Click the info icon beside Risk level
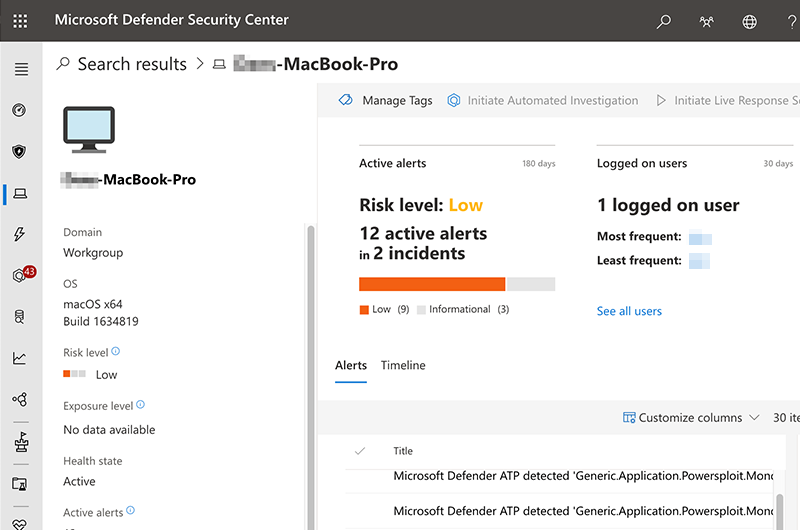The height and width of the screenshot is (530, 800). tap(116, 351)
